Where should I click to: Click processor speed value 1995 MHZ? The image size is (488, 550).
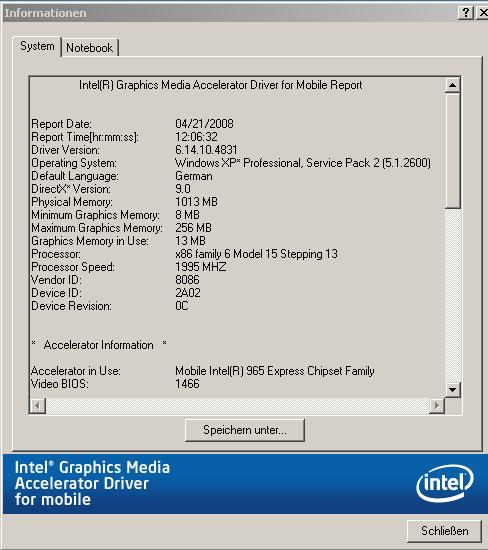[200, 267]
